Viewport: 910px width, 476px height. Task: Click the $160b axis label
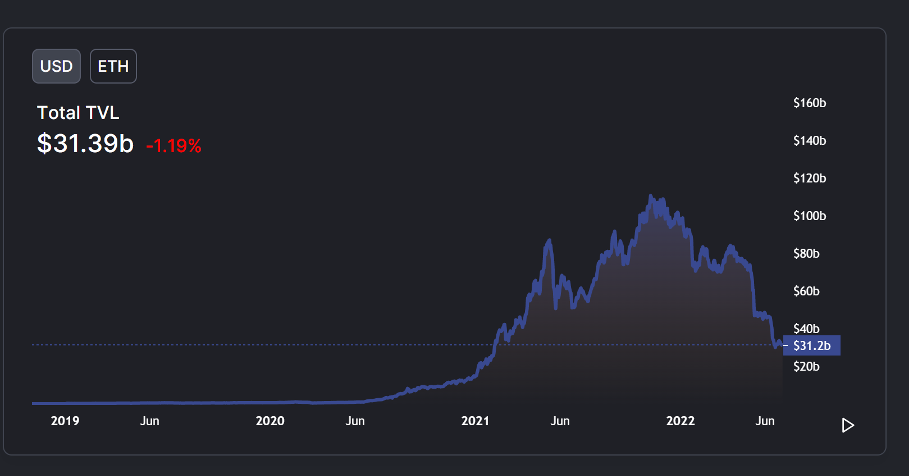coord(810,103)
